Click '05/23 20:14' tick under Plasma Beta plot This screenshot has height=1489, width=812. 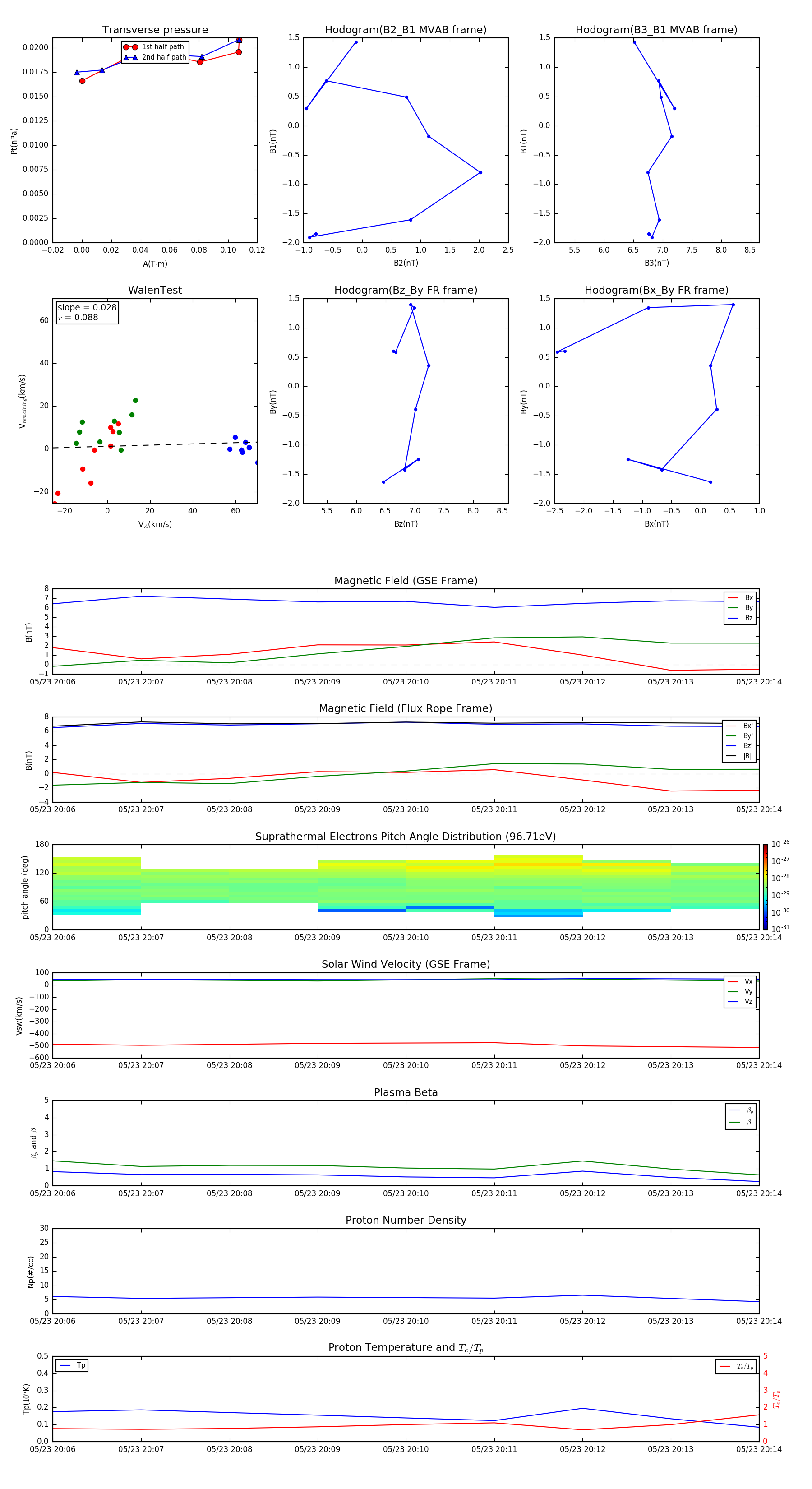pos(759,1193)
